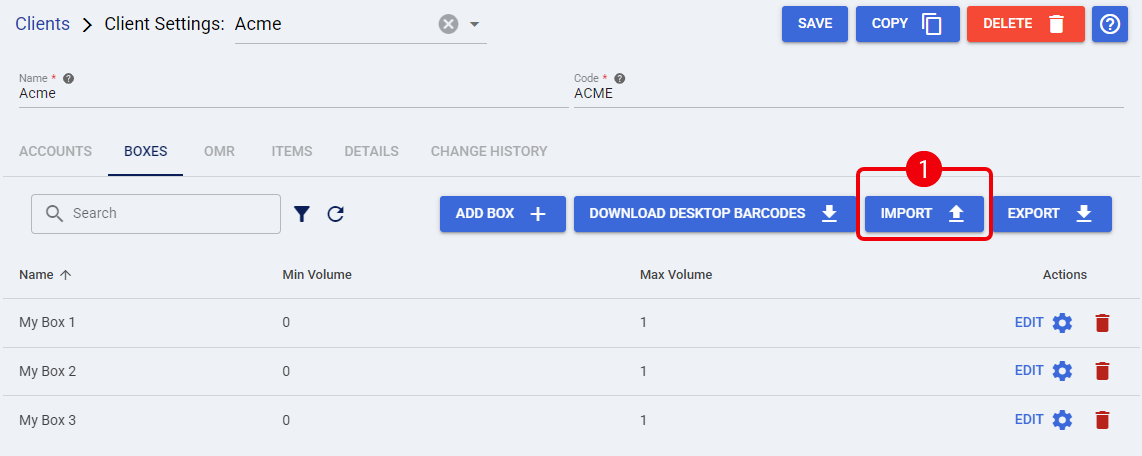Viewport: 1142px width, 456px height.
Task: Click the magnifier icon in Search box
Action: 55,213
